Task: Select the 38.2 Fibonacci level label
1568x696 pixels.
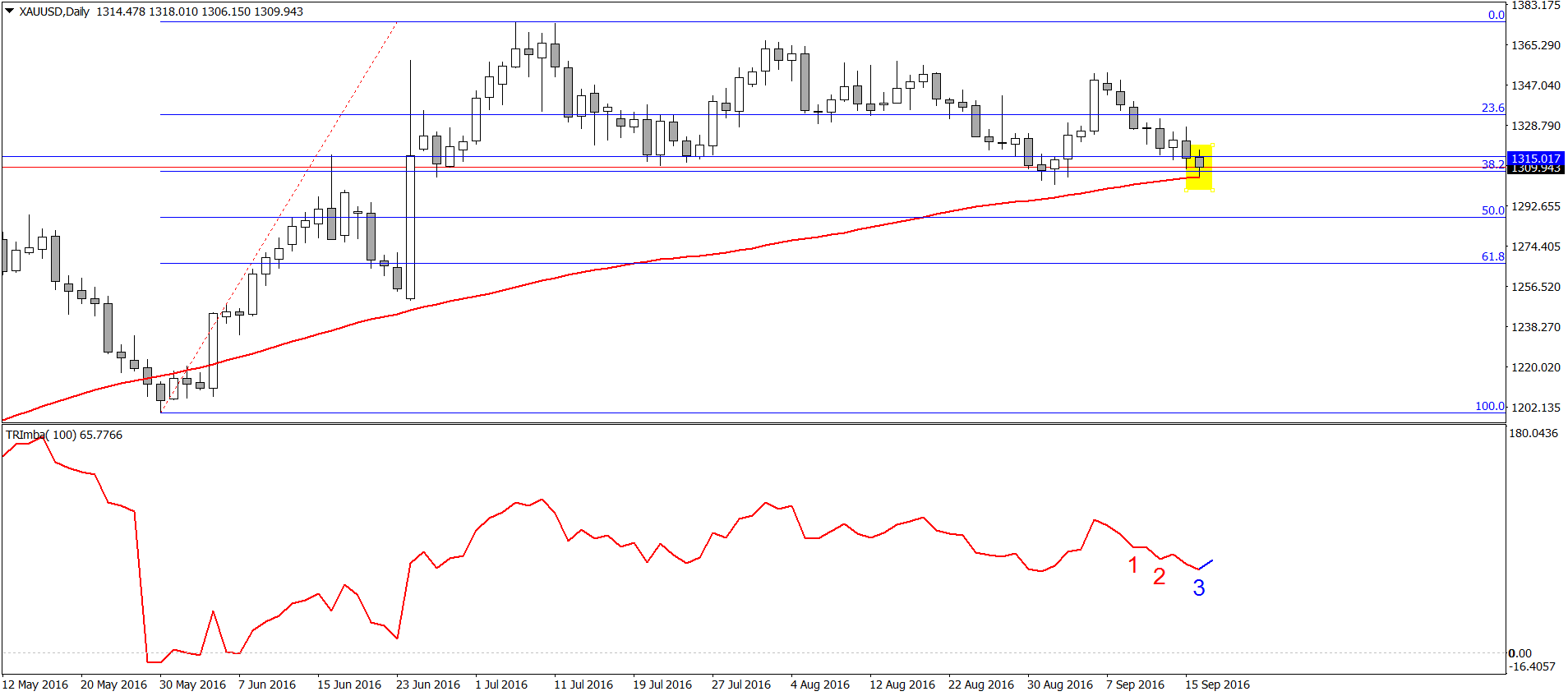Action: point(1493,164)
